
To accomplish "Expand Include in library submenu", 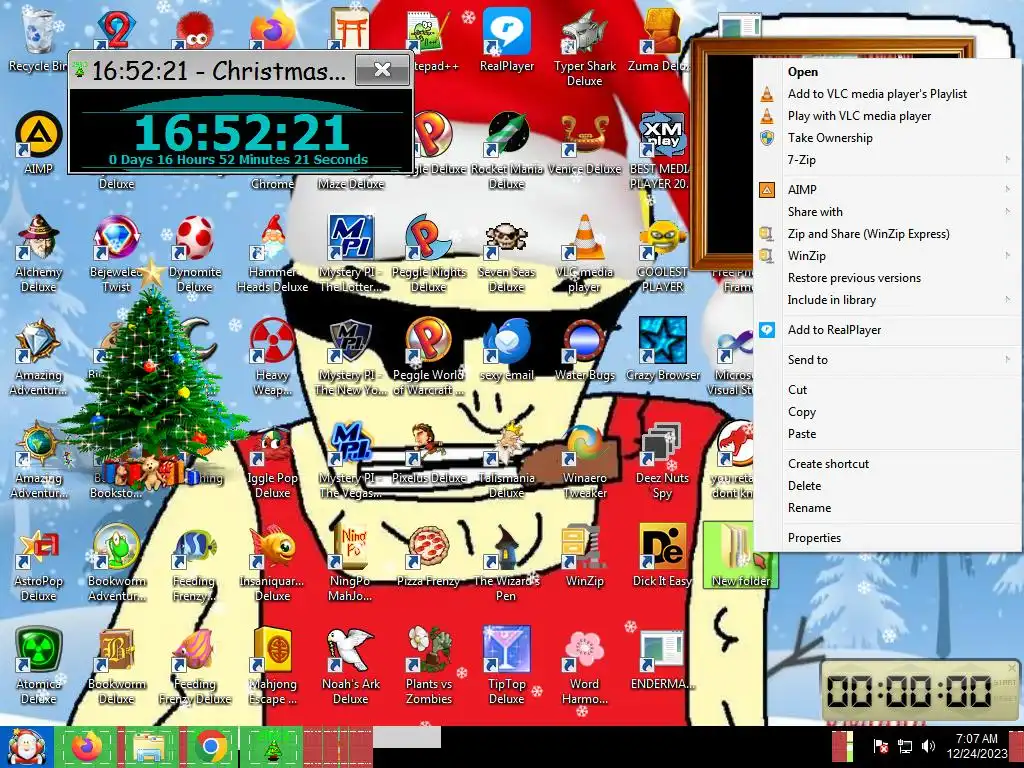I will click(x=888, y=300).
